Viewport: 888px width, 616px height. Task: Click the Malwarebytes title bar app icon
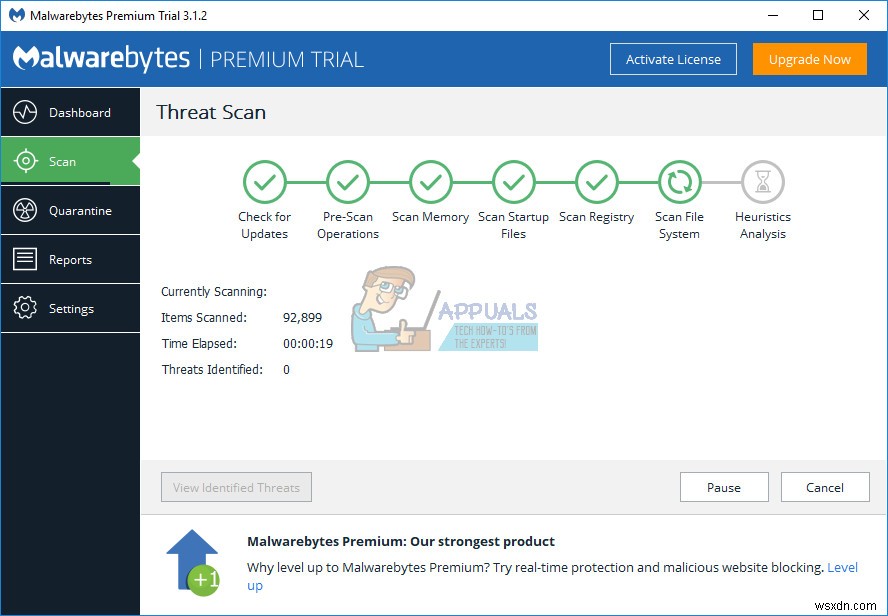pyautogui.click(x=16, y=15)
